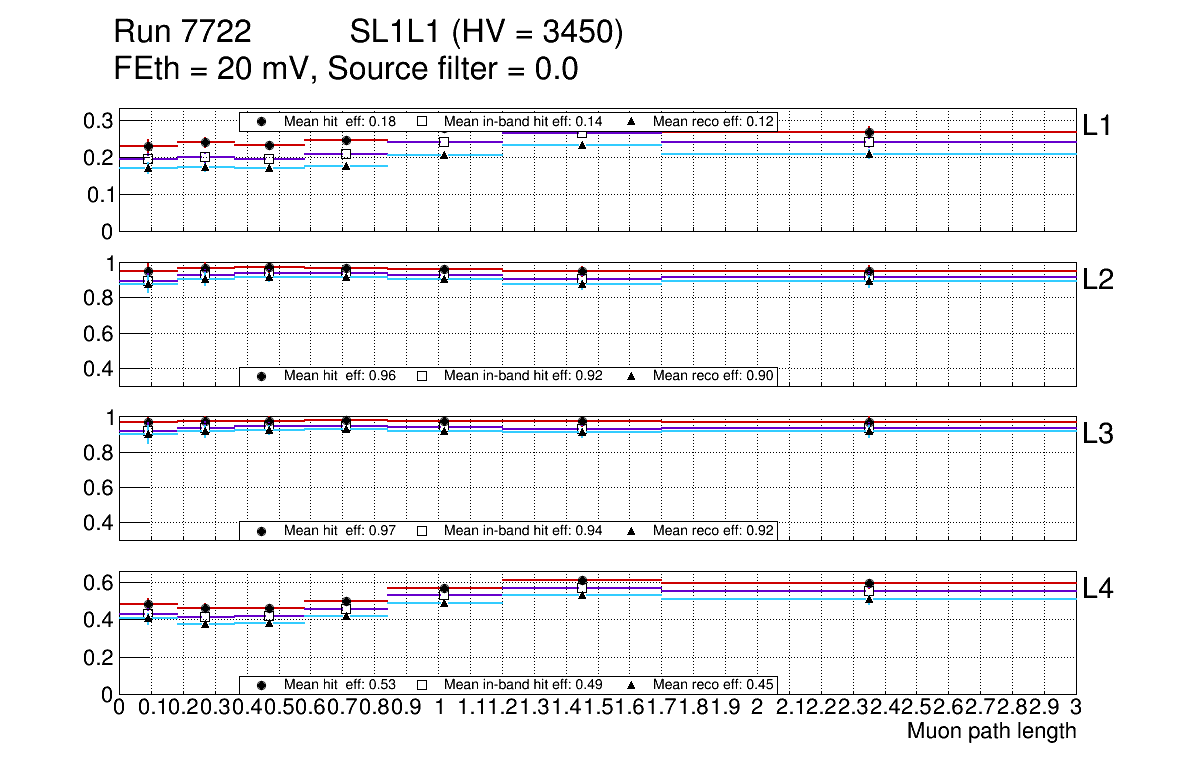Select the L4 panel label

click(x=1098, y=589)
